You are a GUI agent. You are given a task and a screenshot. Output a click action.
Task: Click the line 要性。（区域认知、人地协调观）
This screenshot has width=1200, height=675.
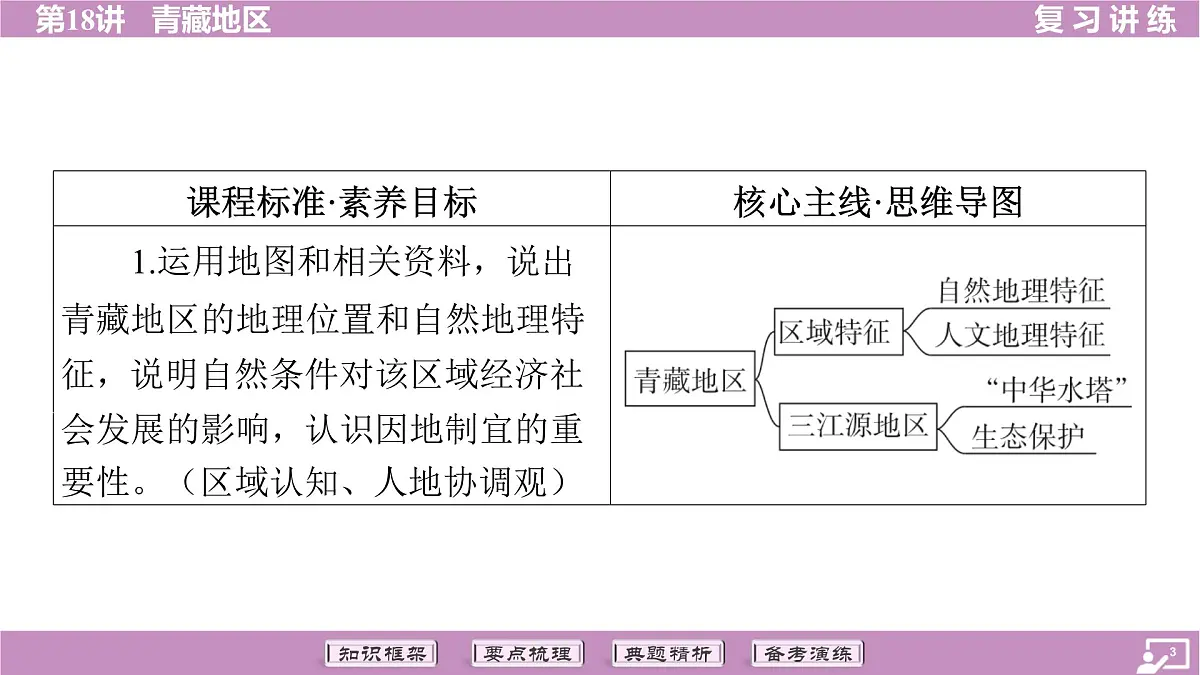point(314,483)
